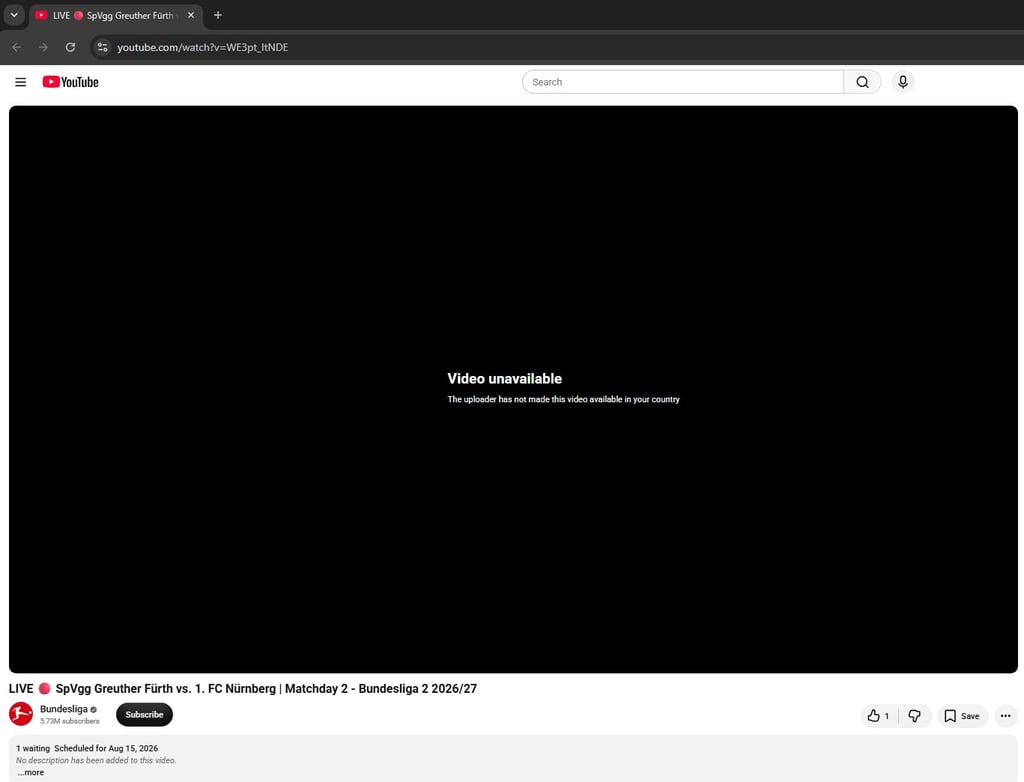Click '5.73M subscribers' text
Screen dimensions: 1024x782
pyautogui.click(x=69, y=721)
